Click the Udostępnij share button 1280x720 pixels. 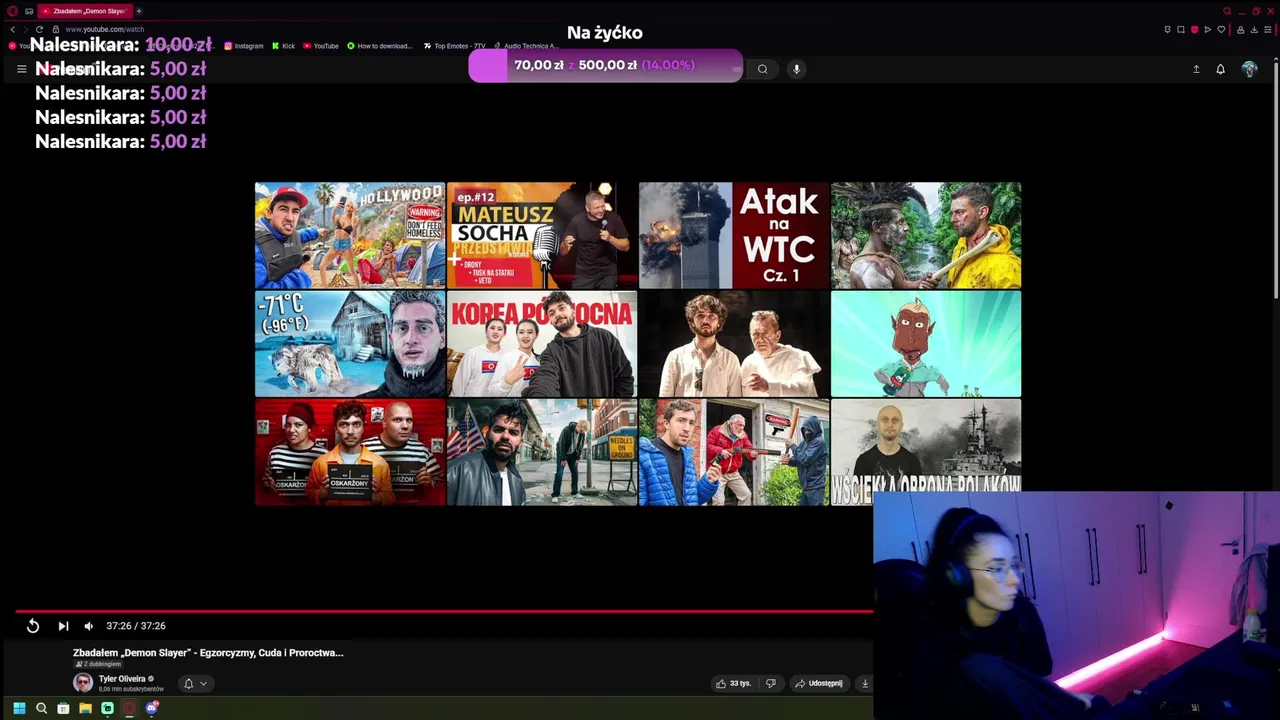(819, 684)
